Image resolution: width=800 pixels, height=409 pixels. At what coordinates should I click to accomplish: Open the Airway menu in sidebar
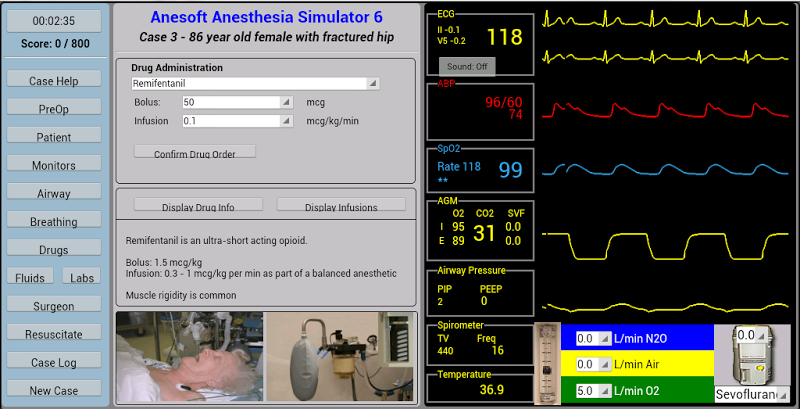point(54,194)
